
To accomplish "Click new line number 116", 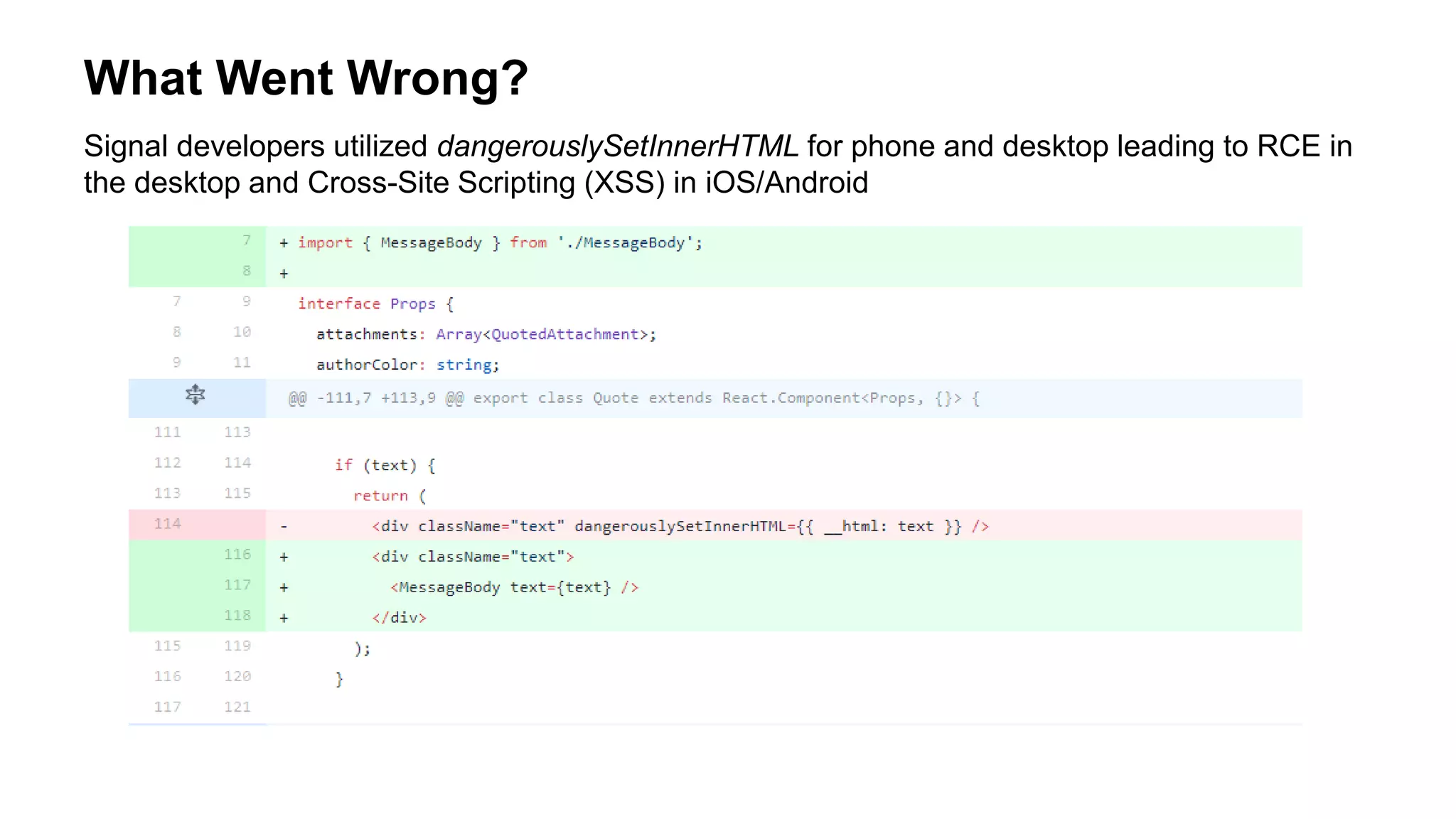I will click(x=237, y=555).
